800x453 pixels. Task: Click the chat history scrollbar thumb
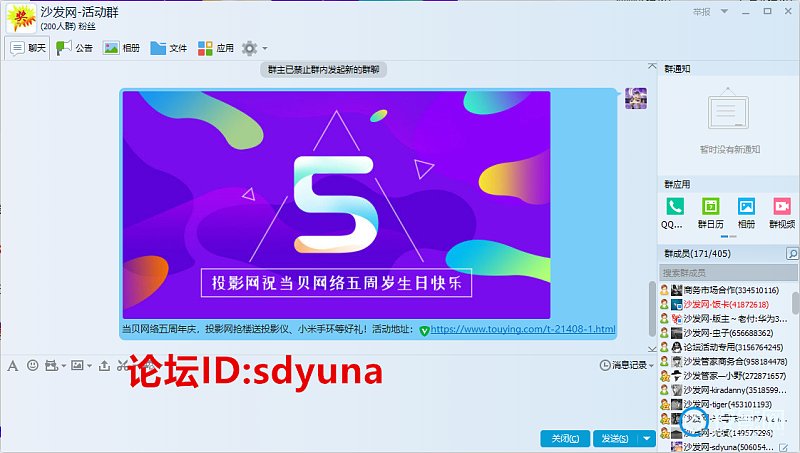coord(652,309)
